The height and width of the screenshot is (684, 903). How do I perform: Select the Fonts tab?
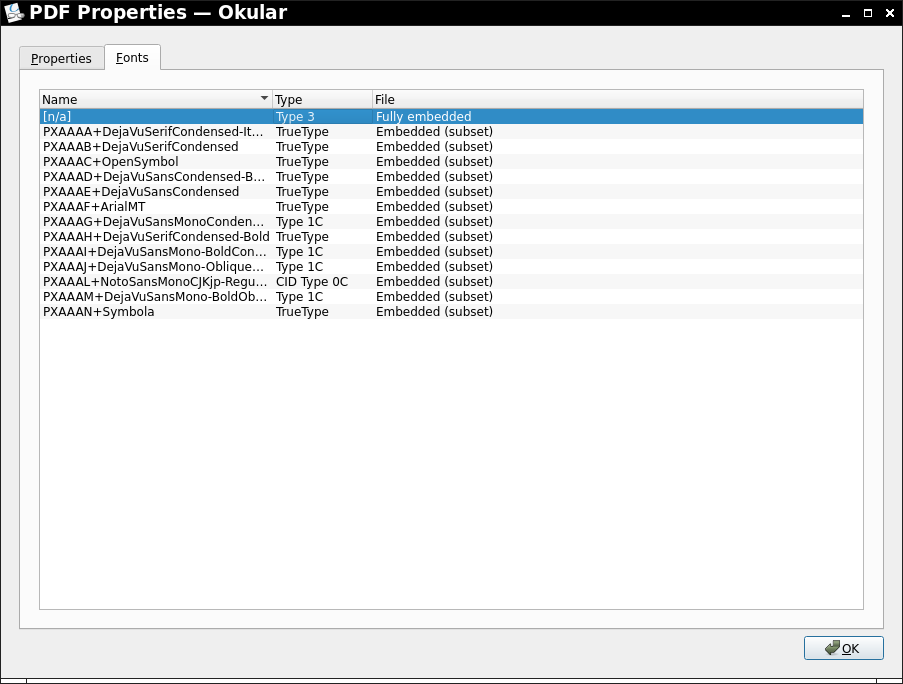point(132,58)
